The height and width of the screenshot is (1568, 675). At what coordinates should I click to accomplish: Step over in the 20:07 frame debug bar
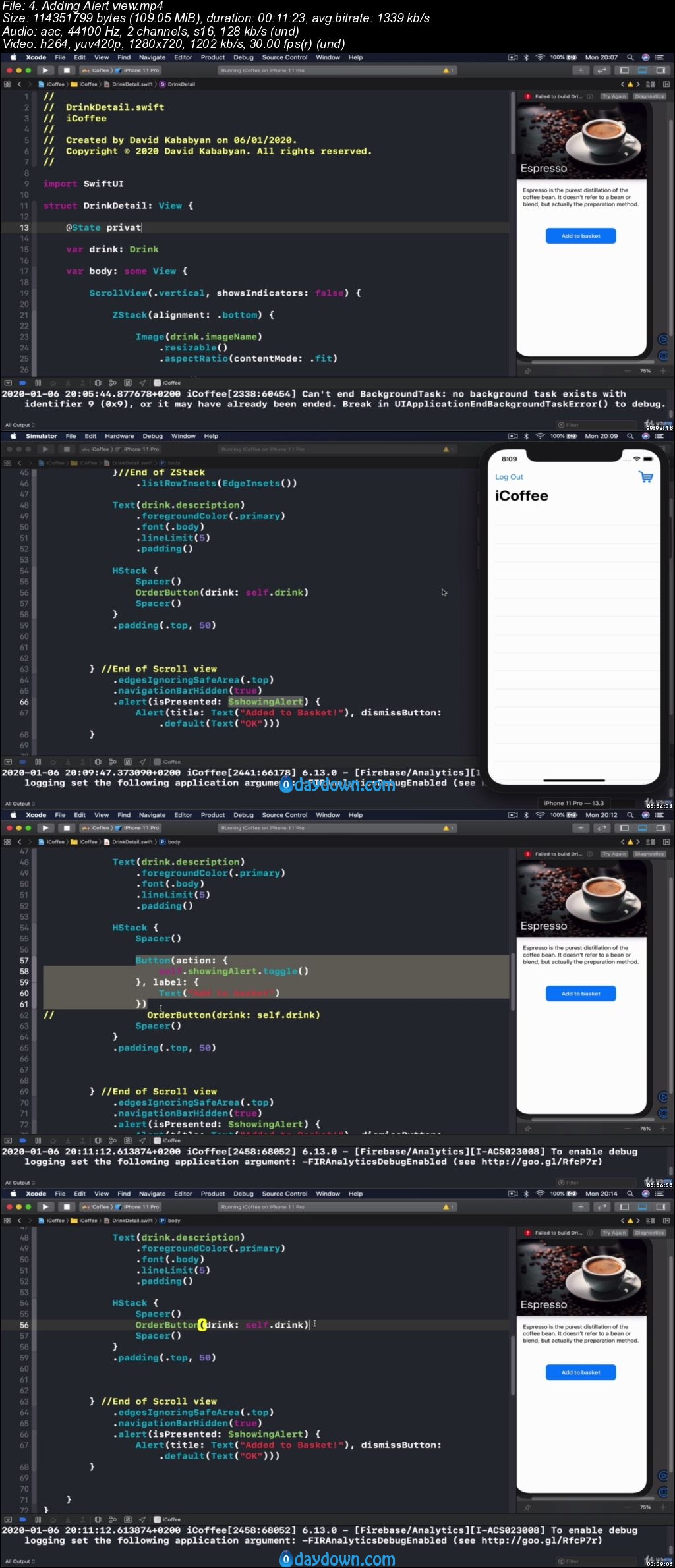coord(53,383)
